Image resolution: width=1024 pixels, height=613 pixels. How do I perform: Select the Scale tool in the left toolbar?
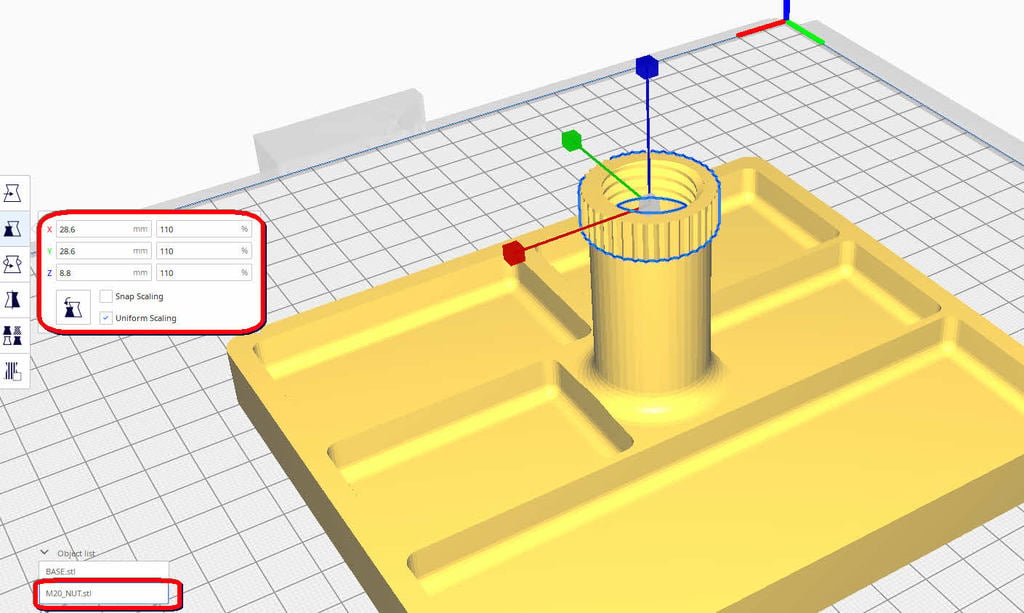(13, 228)
